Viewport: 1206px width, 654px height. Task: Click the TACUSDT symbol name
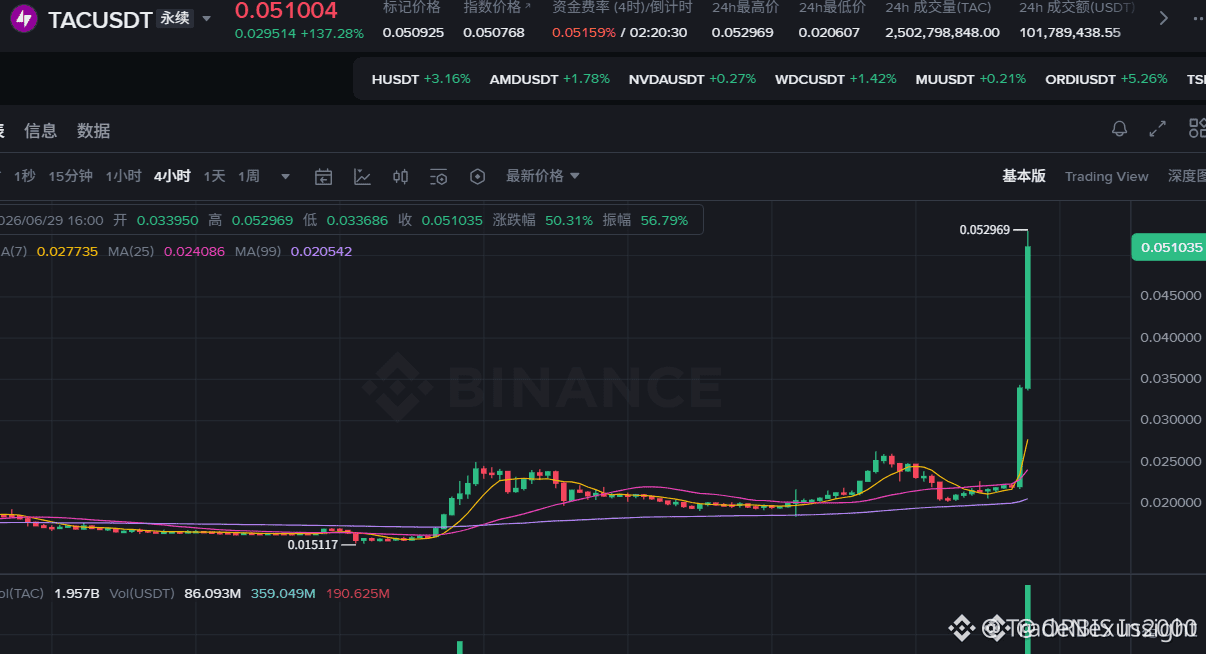[x=100, y=19]
